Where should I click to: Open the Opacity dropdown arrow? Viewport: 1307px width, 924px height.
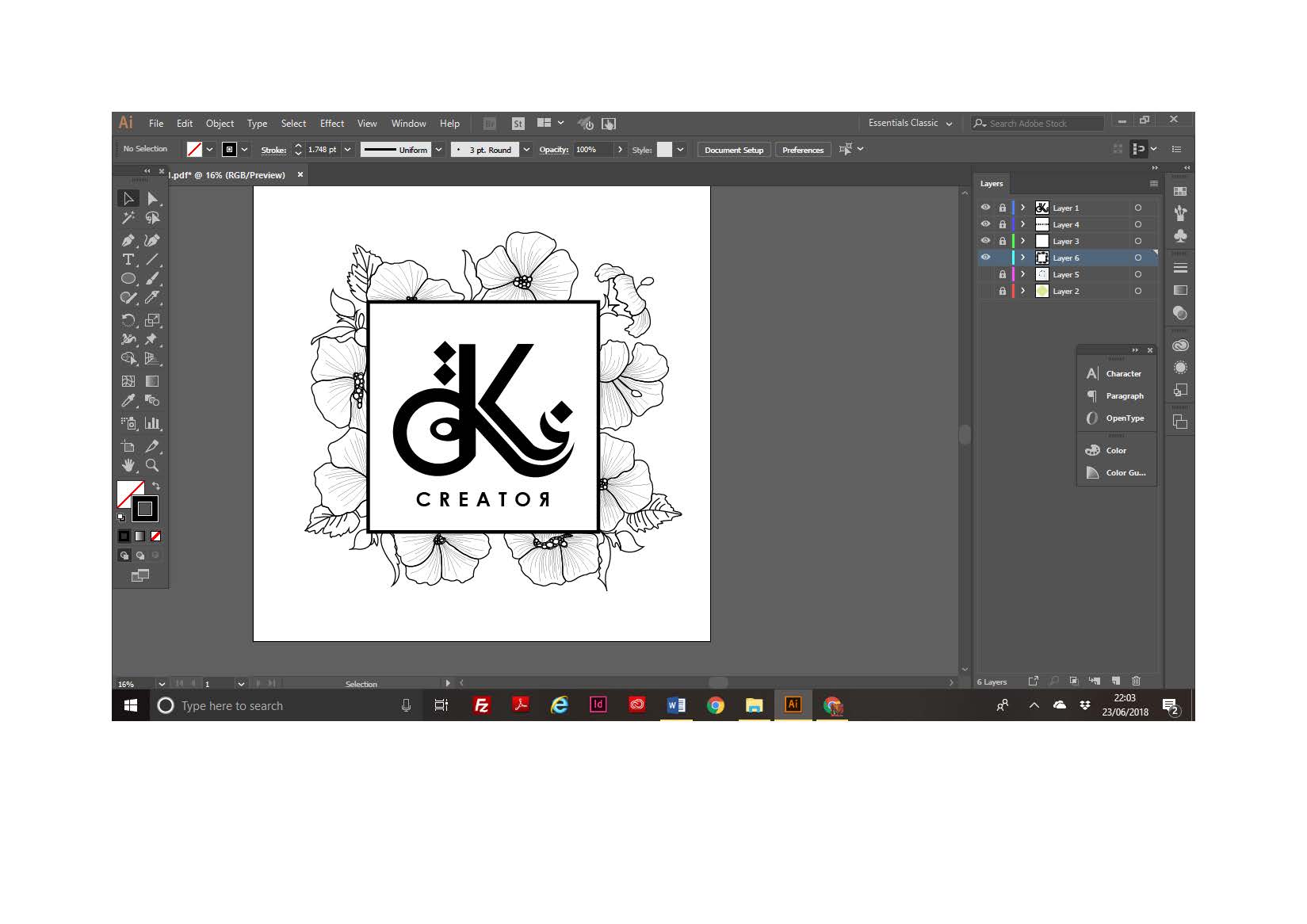click(x=621, y=149)
